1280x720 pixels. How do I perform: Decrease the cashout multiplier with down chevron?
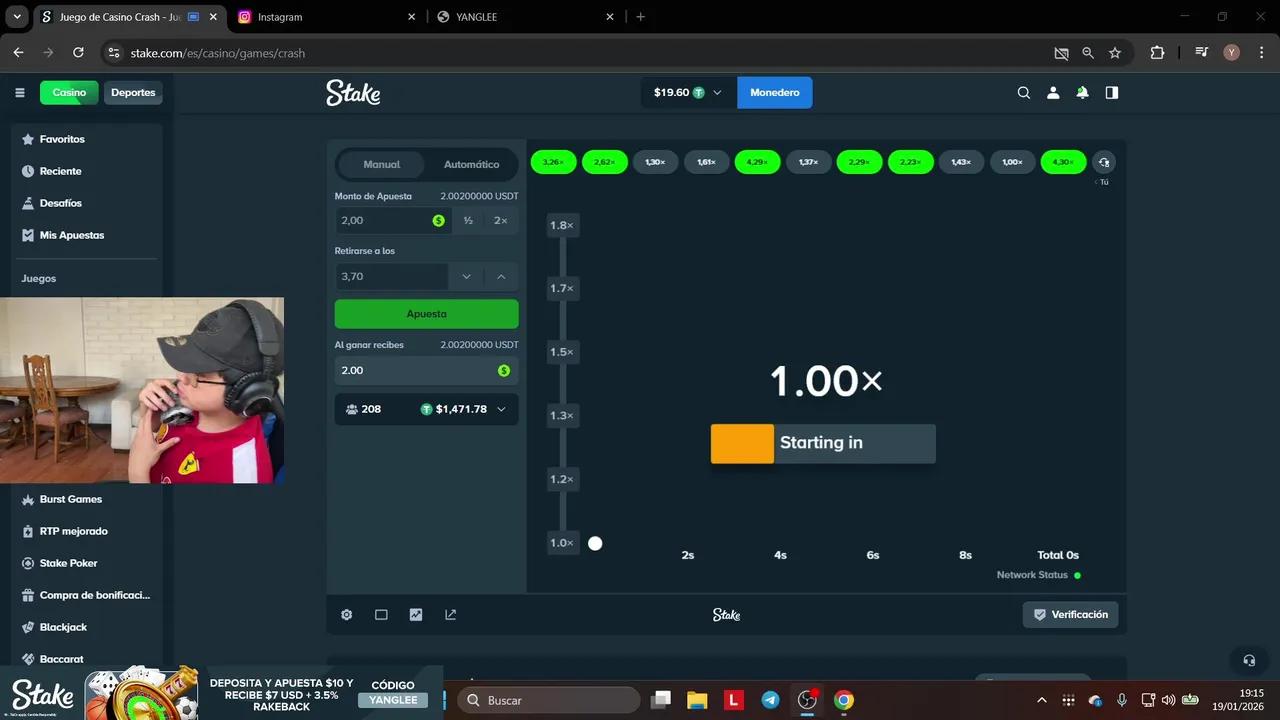(x=466, y=277)
